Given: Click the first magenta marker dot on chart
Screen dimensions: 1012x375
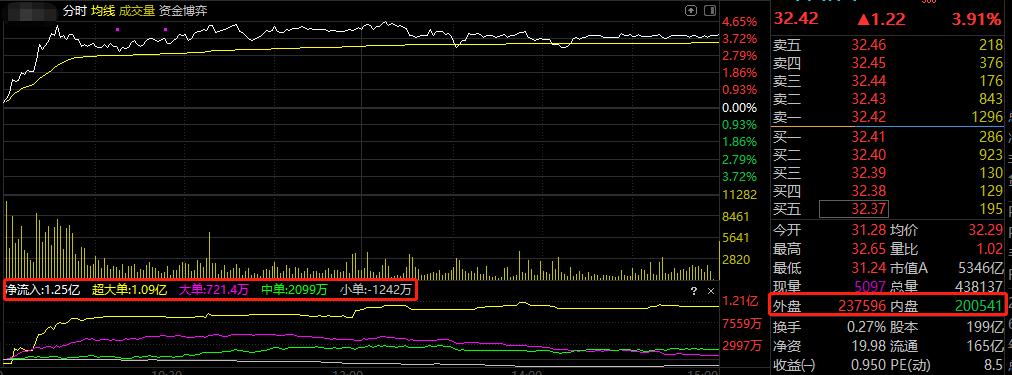Looking at the screenshot, I should (117, 29).
